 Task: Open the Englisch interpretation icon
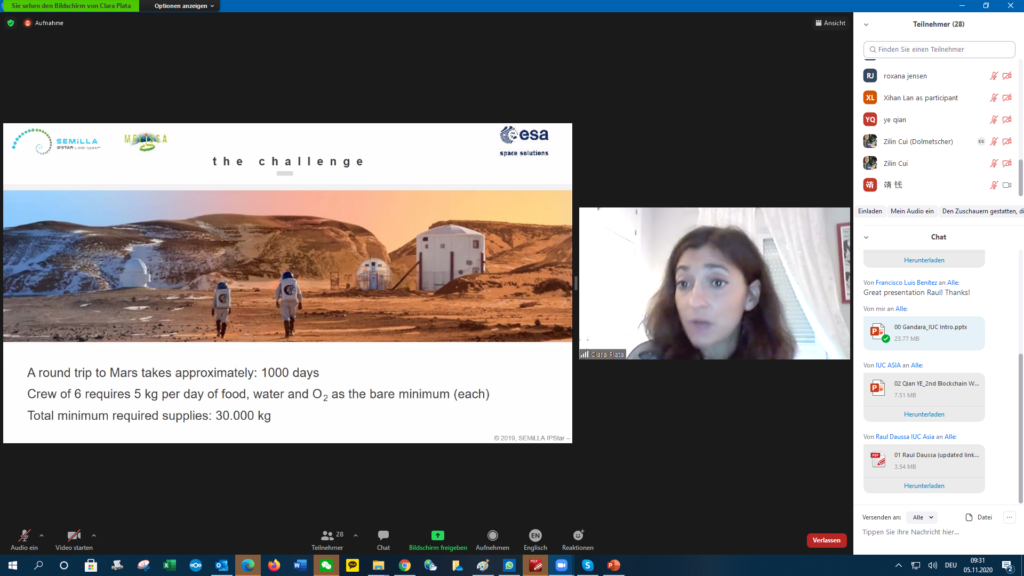(535, 536)
